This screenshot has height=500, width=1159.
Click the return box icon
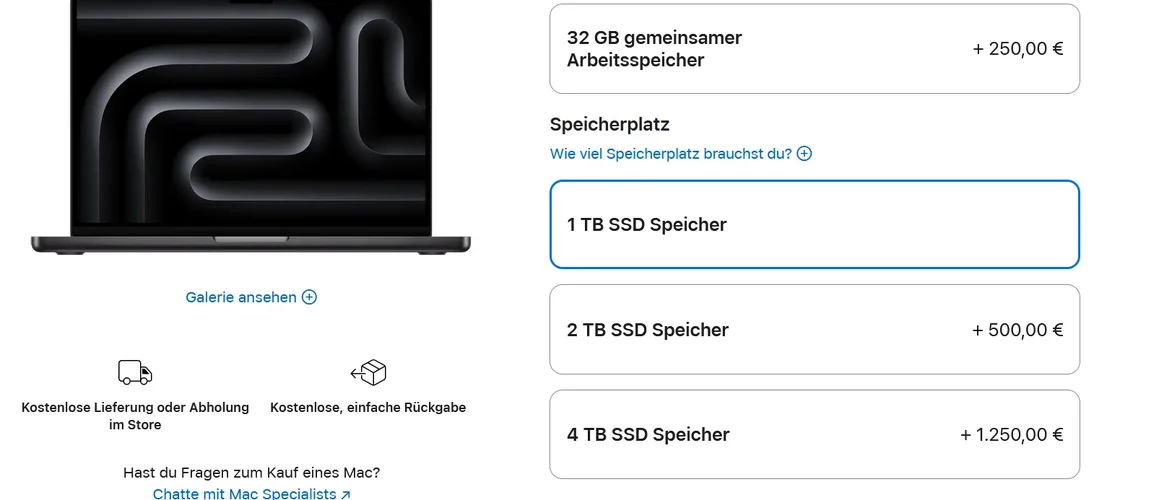point(368,373)
